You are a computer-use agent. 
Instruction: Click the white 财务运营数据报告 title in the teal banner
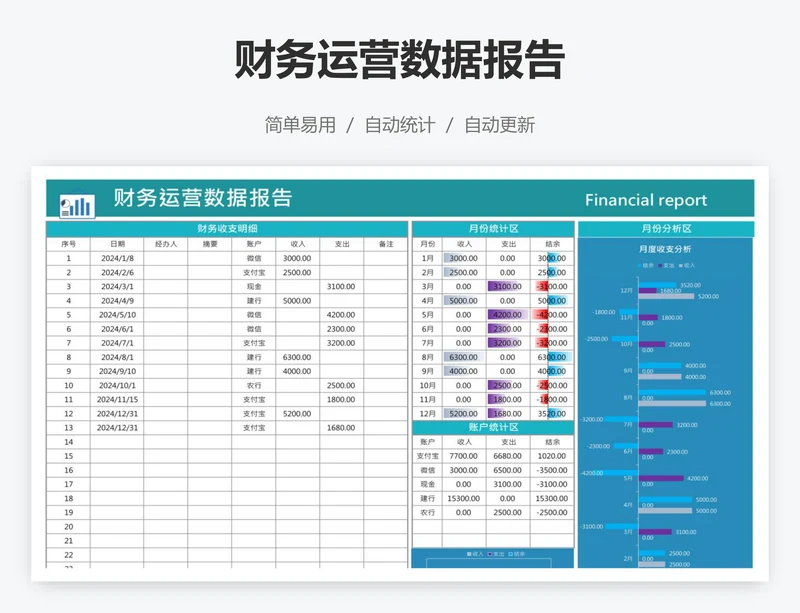point(203,198)
